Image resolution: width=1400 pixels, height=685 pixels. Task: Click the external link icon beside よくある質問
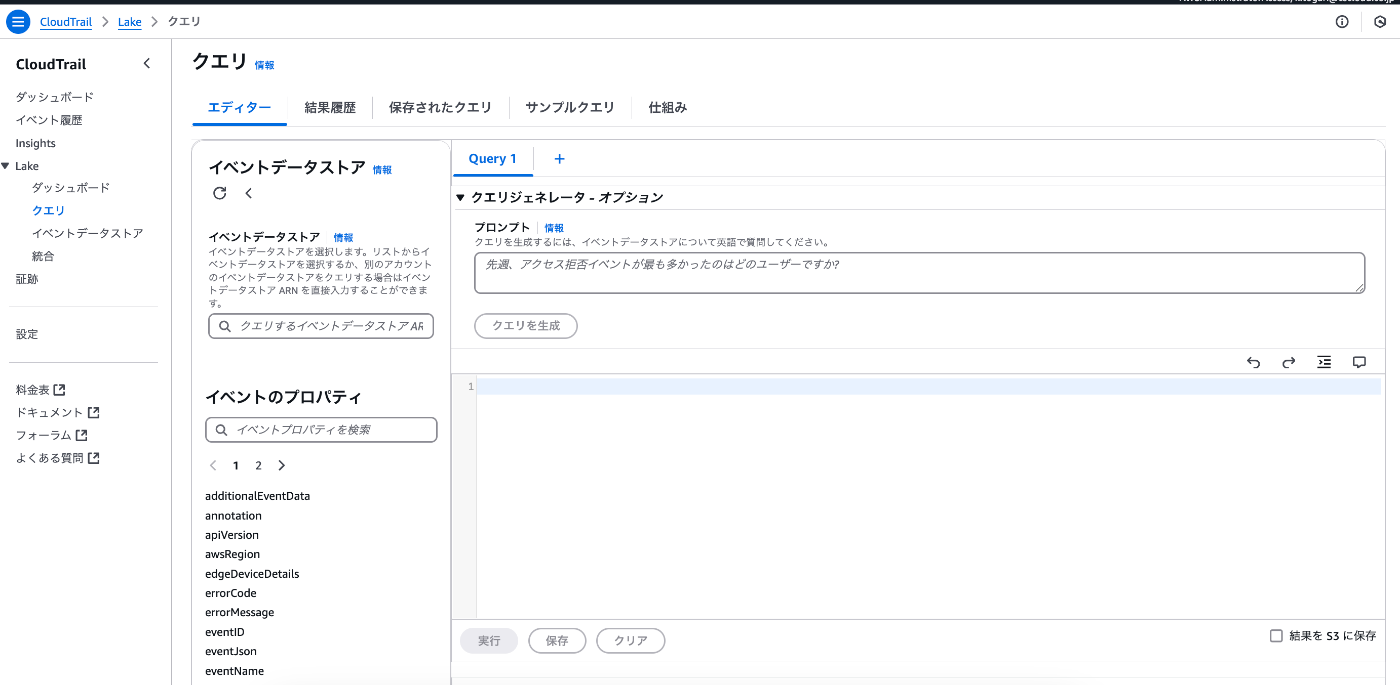93,458
